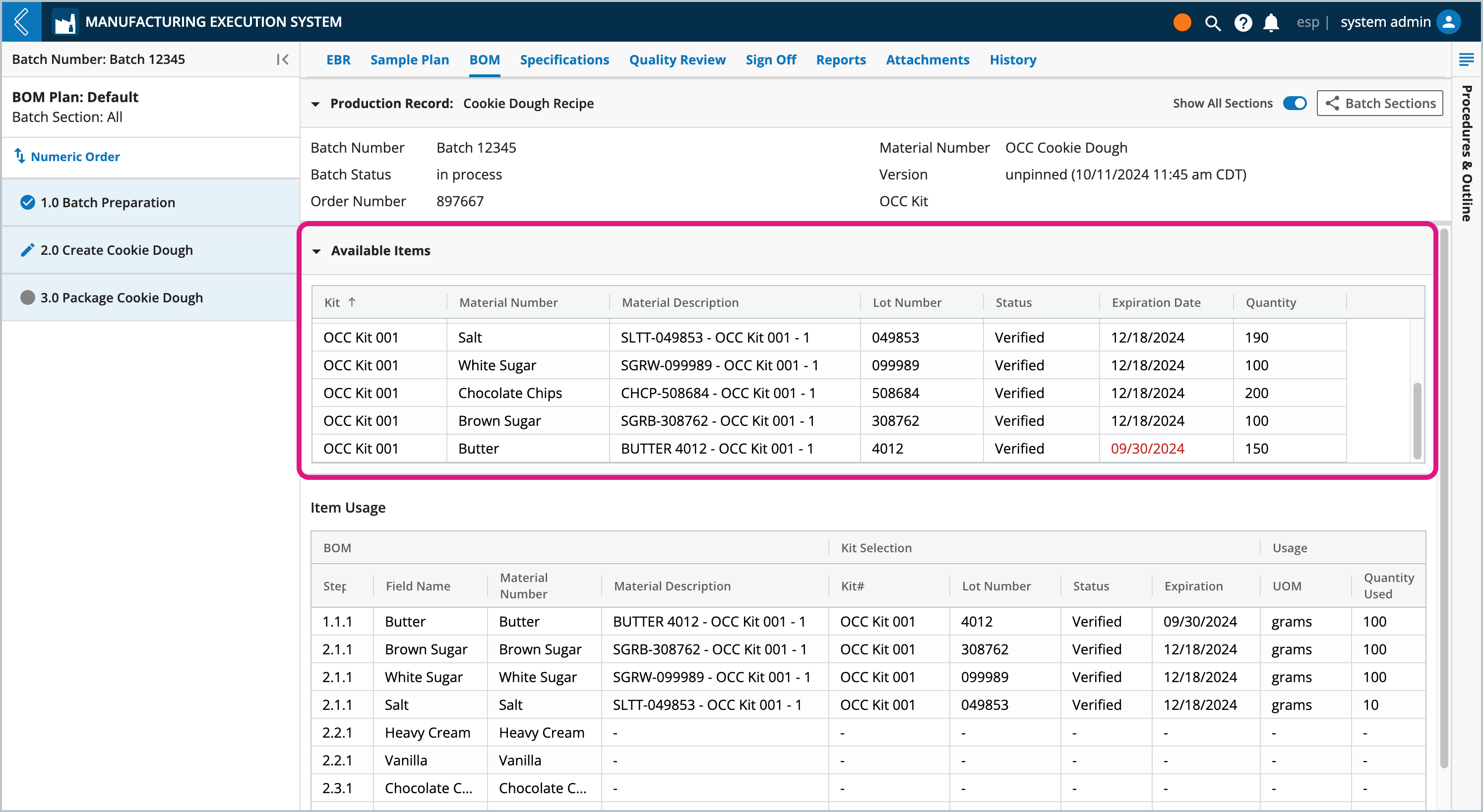The width and height of the screenshot is (1483, 812).
Task: Click the Numeric Order link
Action: point(75,156)
